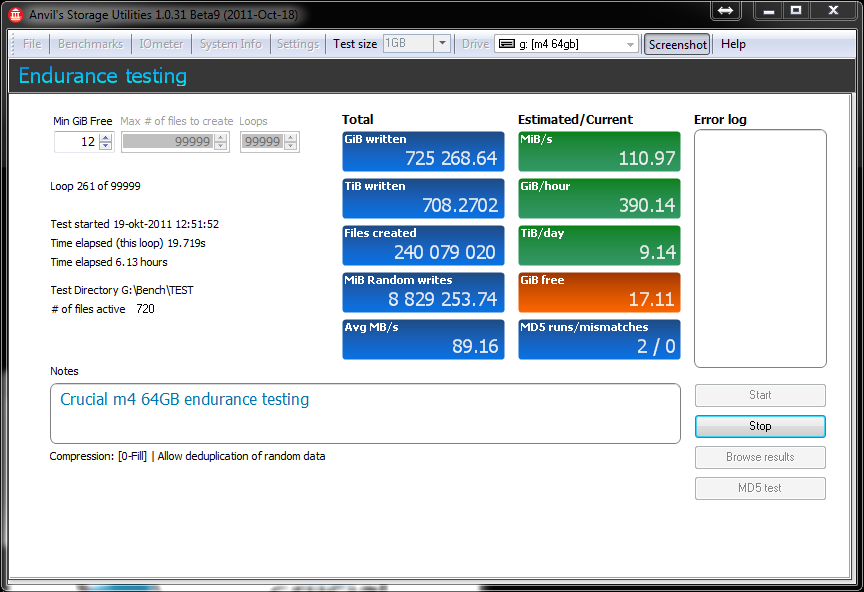Click the Anvil's Storage Utilities app icon
The image size is (864, 592).
[15, 14]
